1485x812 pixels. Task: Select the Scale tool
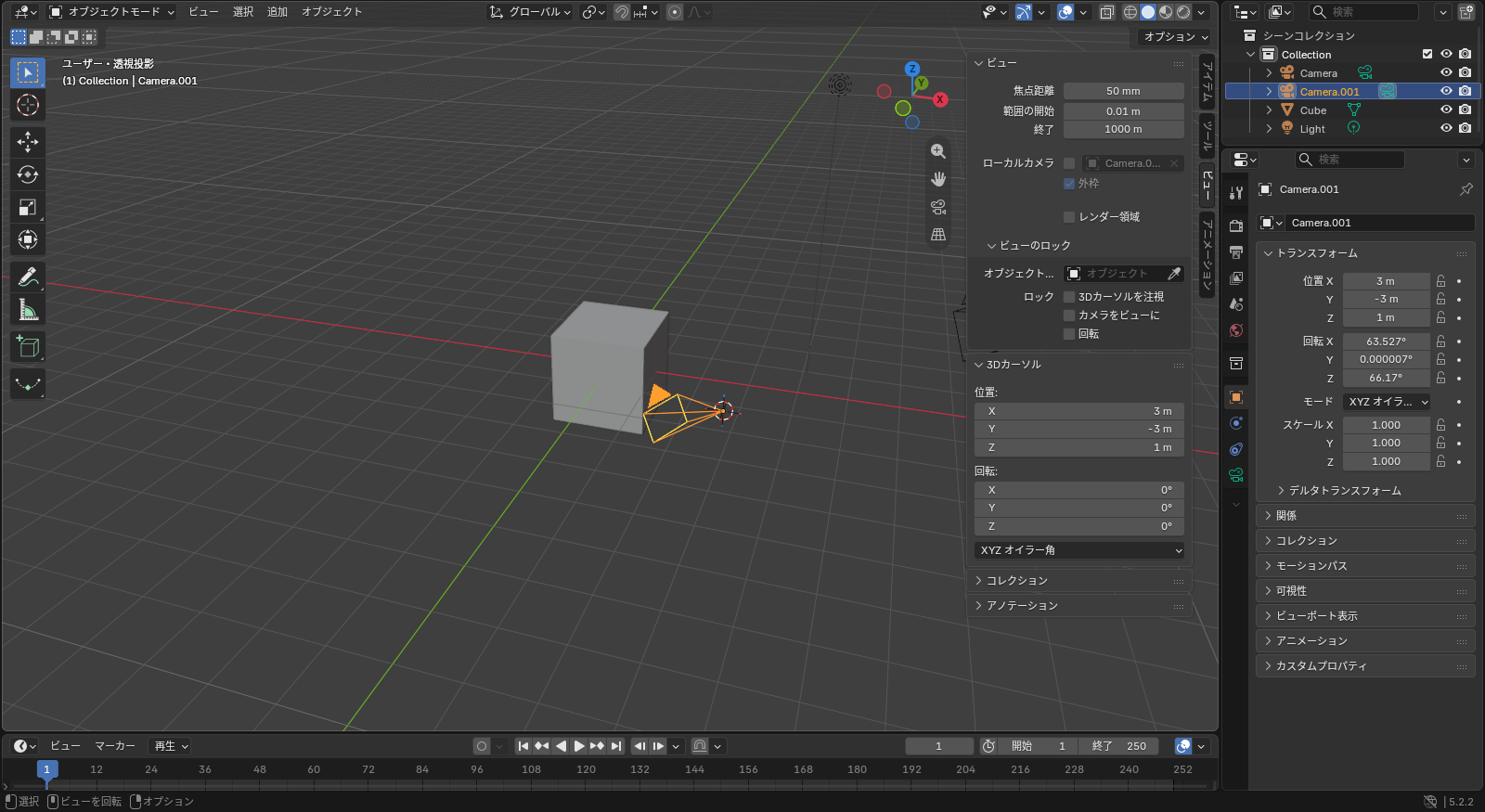(28, 207)
